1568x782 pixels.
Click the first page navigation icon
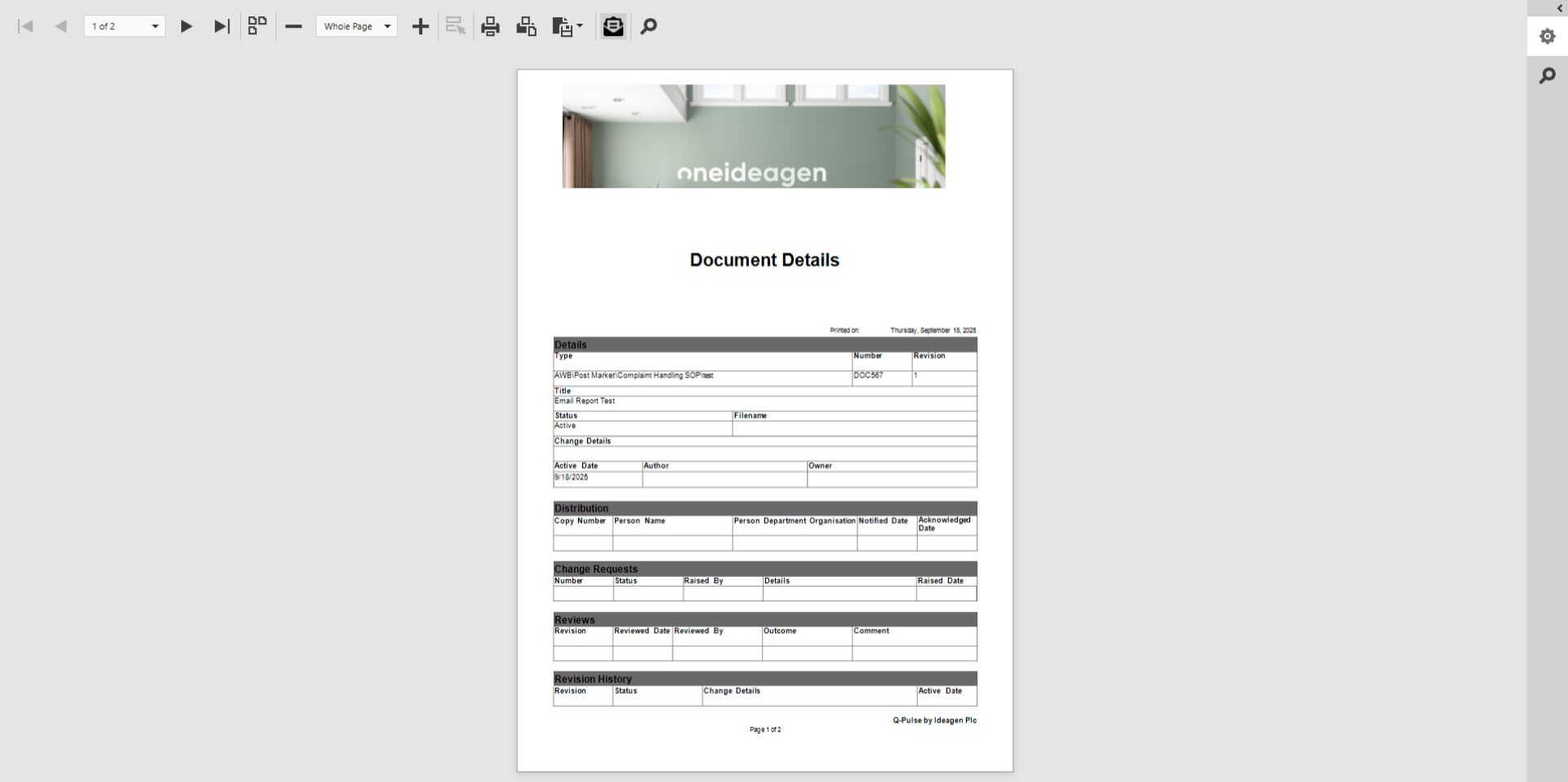tap(25, 26)
